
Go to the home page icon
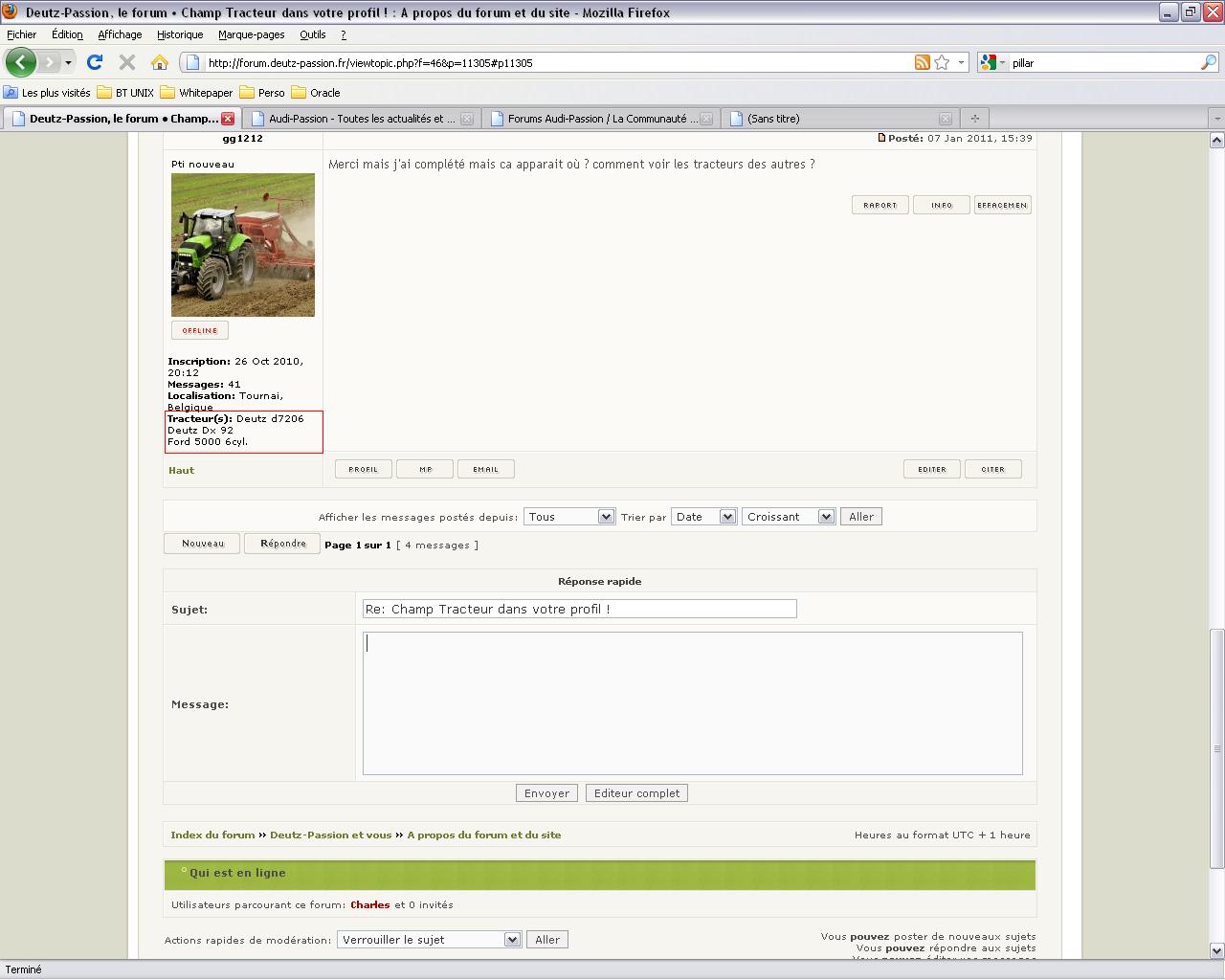pyautogui.click(x=160, y=62)
